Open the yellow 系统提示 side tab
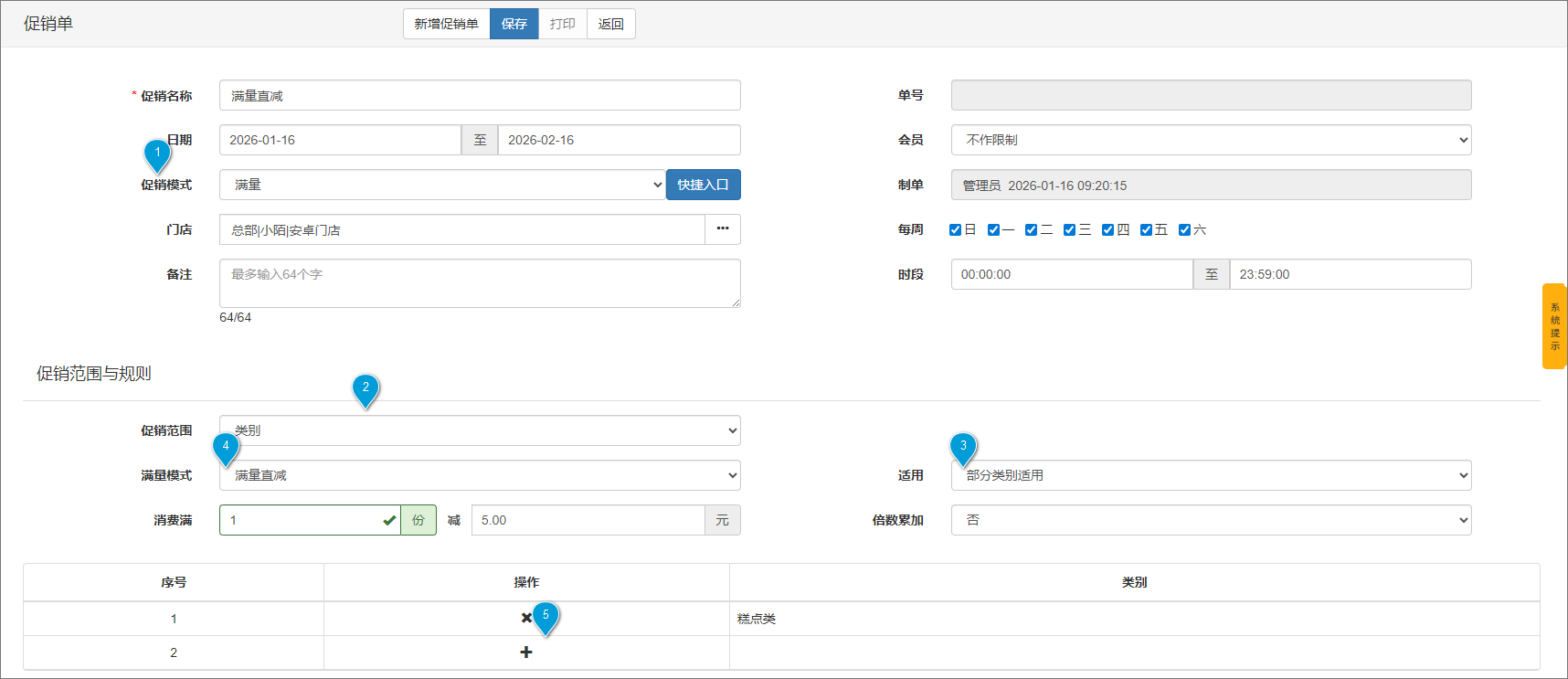Image resolution: width=1568 pixels, height=679 pixels. [1554, 326]
